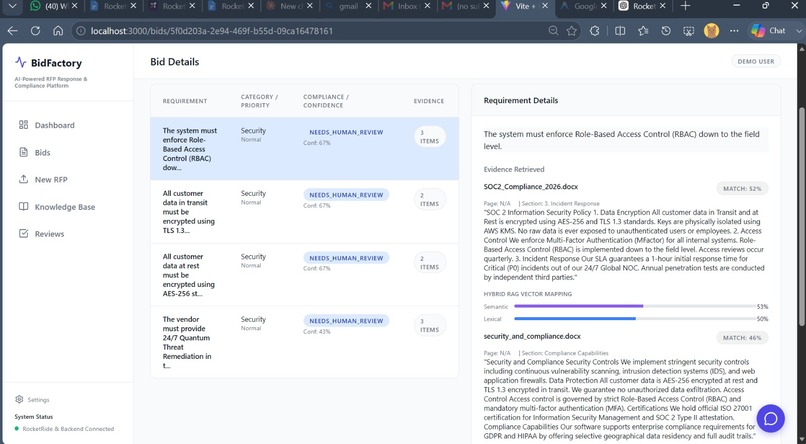
Task: Open browser extensions menu
Action: click(x=595, y=31)
